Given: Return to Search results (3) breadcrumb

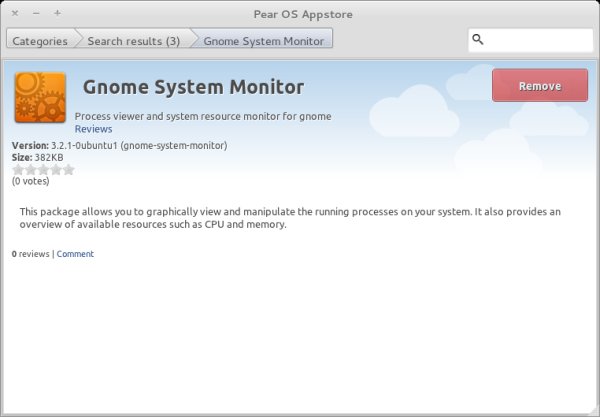Looking at the screenshot, I should pos(134,41).
